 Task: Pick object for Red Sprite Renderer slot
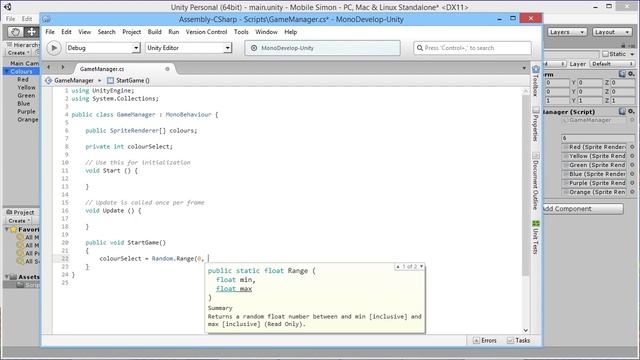pyautogui.click(x=632, y=147)
